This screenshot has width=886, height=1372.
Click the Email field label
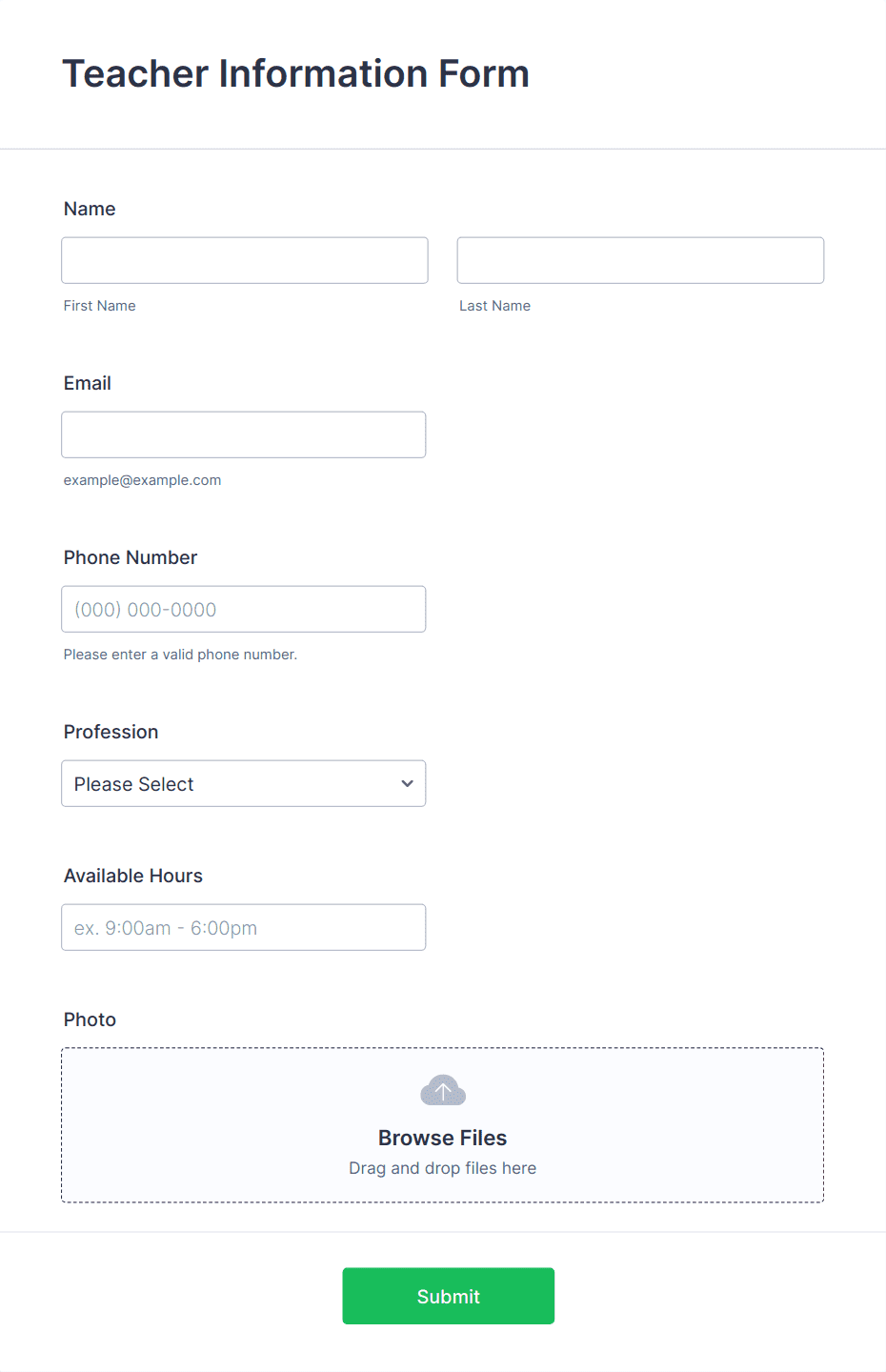click(x=88, y=383)
